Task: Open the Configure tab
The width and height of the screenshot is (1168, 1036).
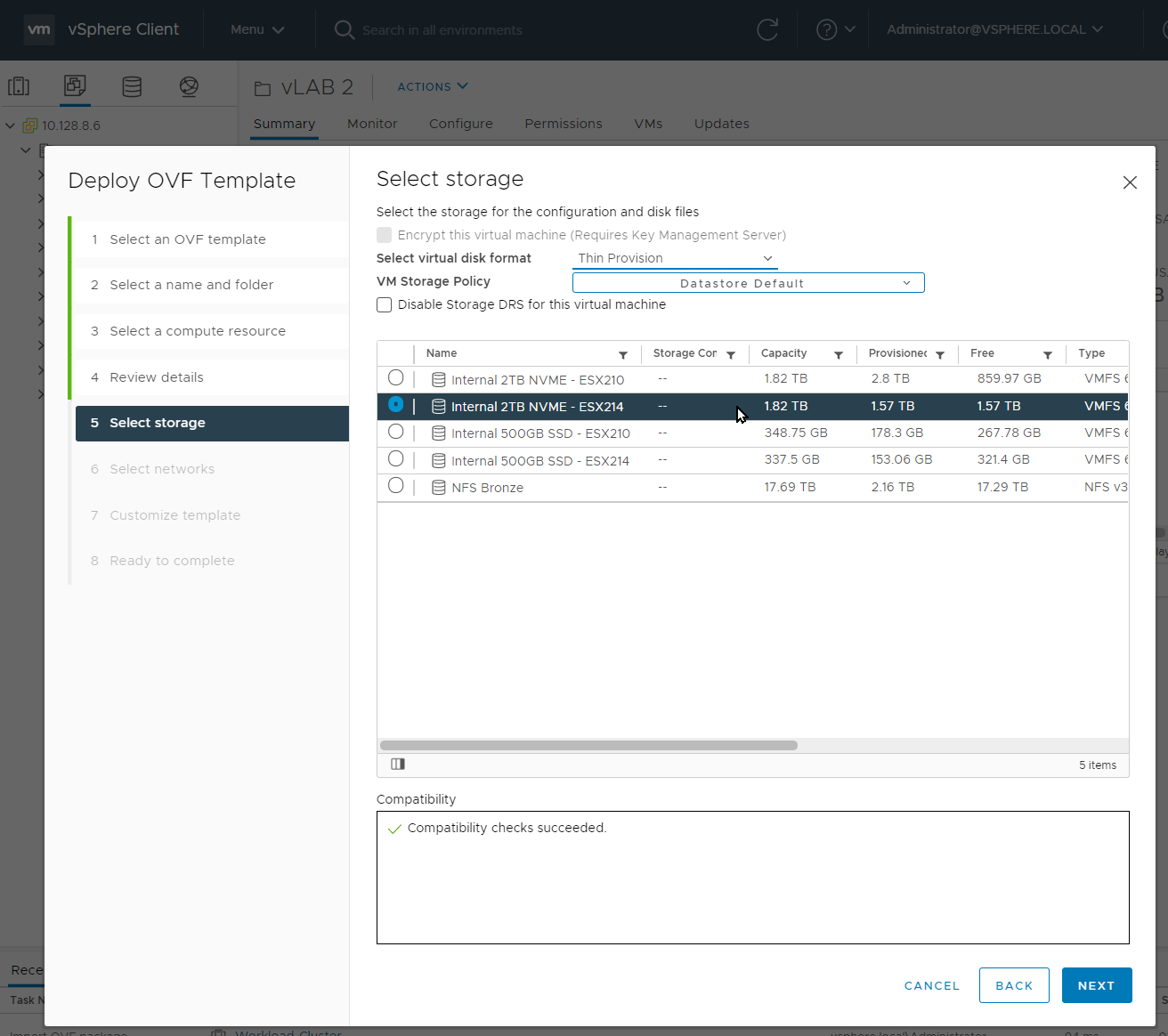Action: tap(460, 124)
